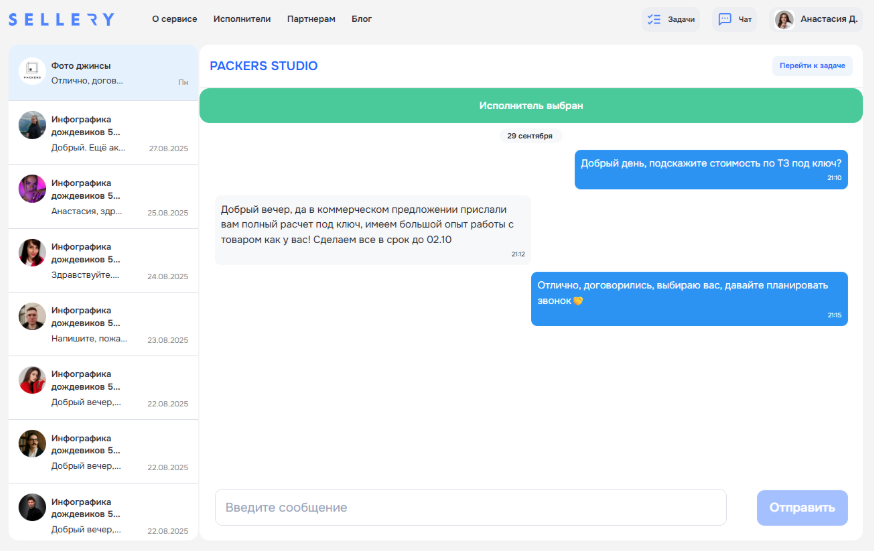
Task: Open Партнерам navigation link
Action: coord(311,19)
